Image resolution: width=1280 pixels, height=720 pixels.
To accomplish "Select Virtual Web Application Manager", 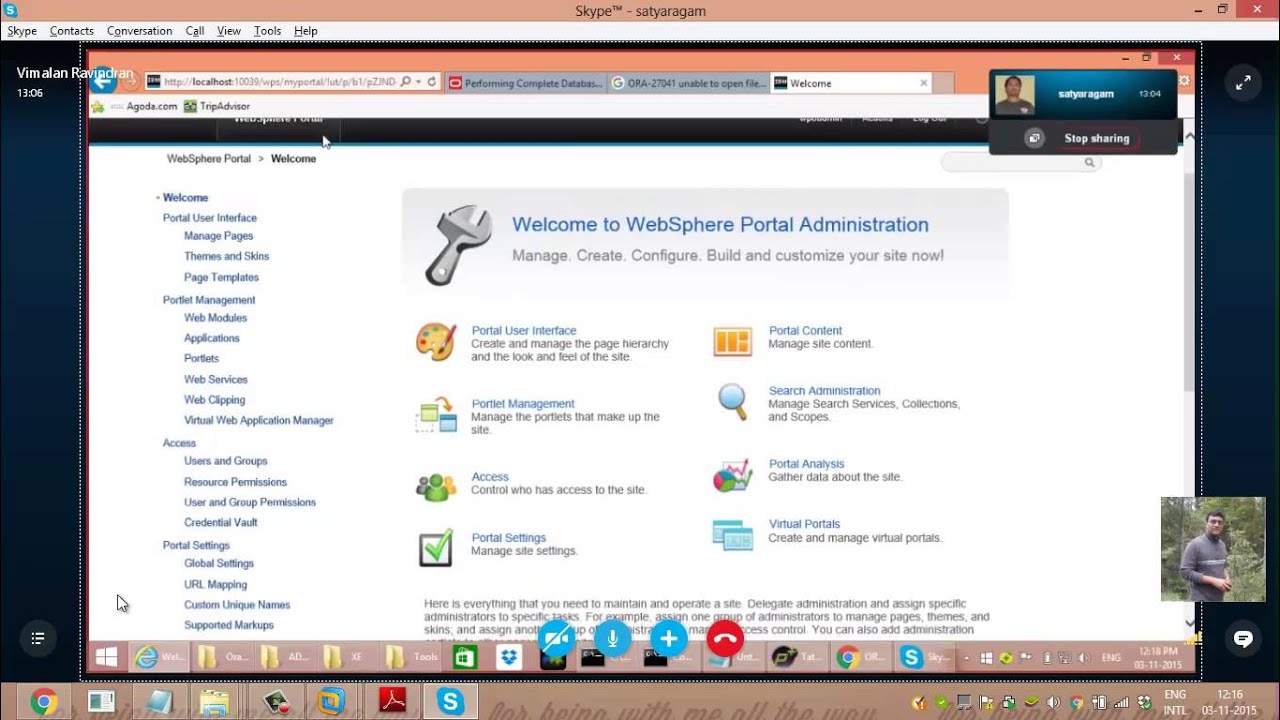I will [x=259, y=420].
